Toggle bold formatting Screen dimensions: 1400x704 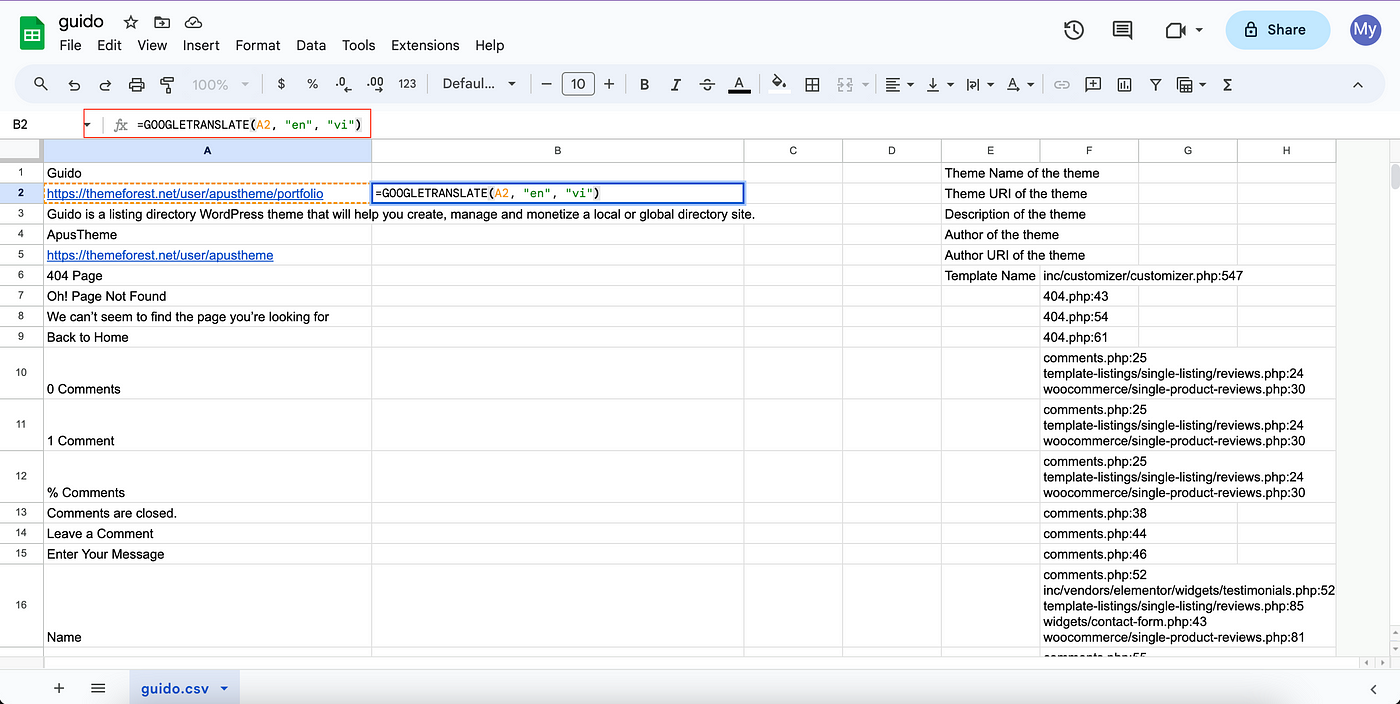(644, 84)
